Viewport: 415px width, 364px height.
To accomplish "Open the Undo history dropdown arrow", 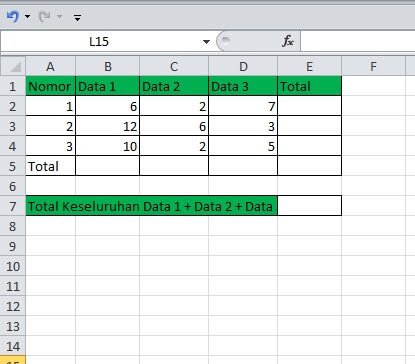I will 27,16.
